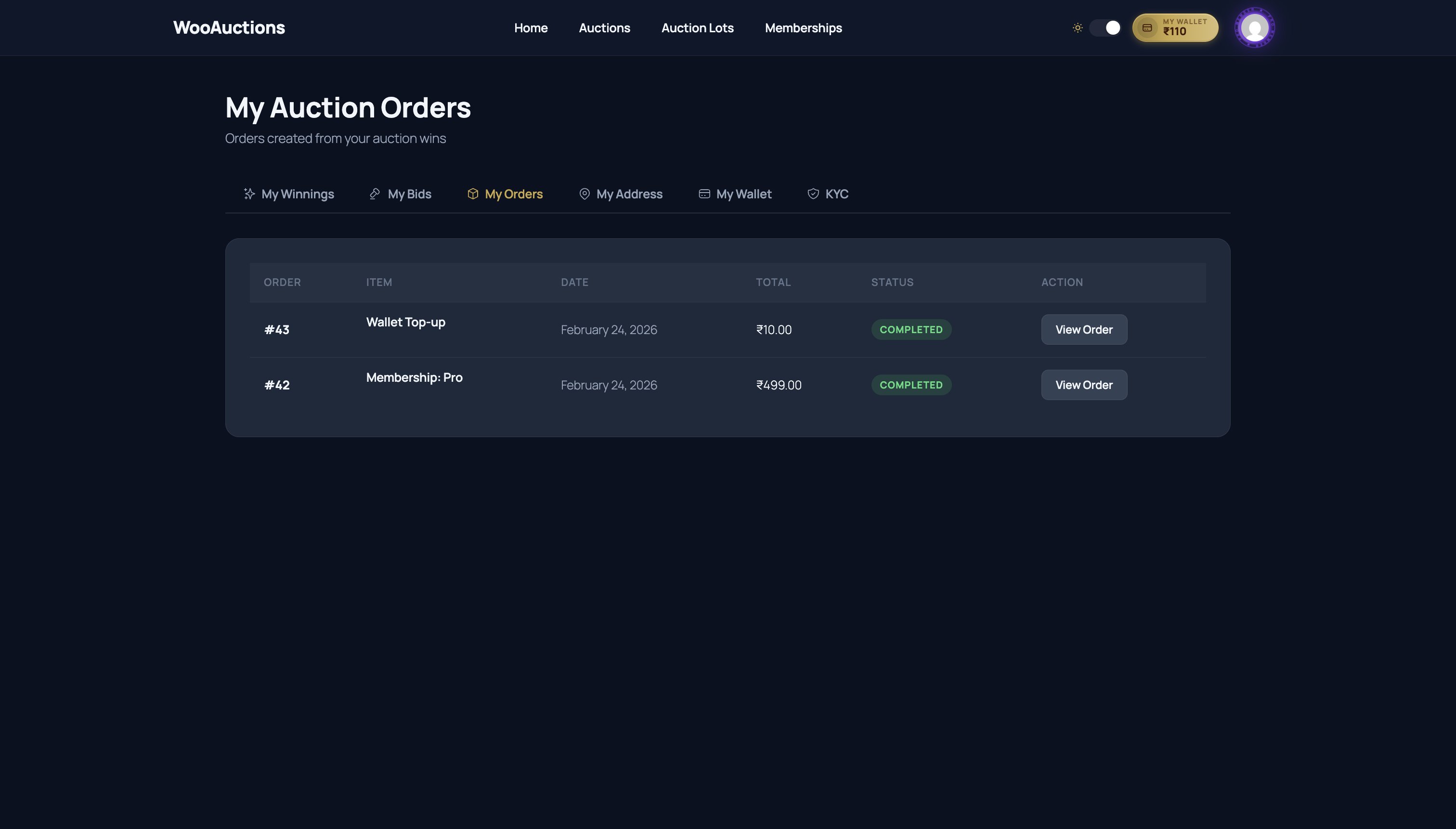Open the My Wallet ₹110 balance button
Screen dimensions: 1456x829
coord(1174,27)
